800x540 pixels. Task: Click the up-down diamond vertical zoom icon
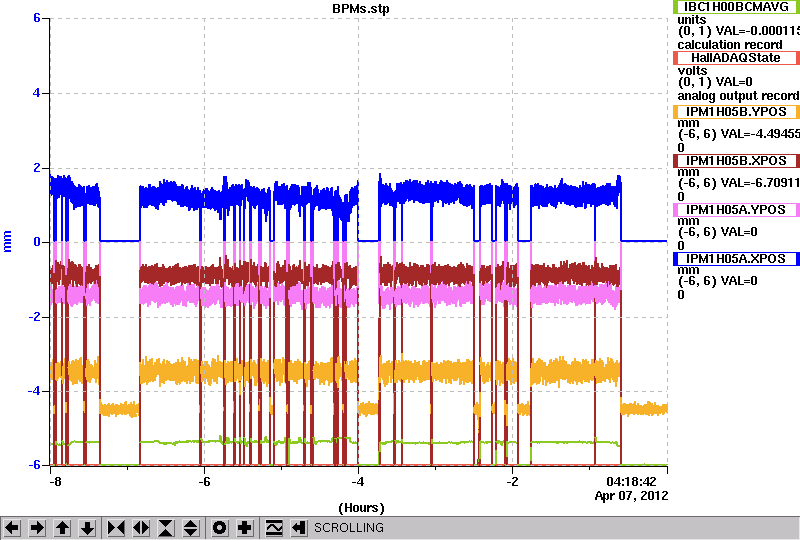pos(191,528)
